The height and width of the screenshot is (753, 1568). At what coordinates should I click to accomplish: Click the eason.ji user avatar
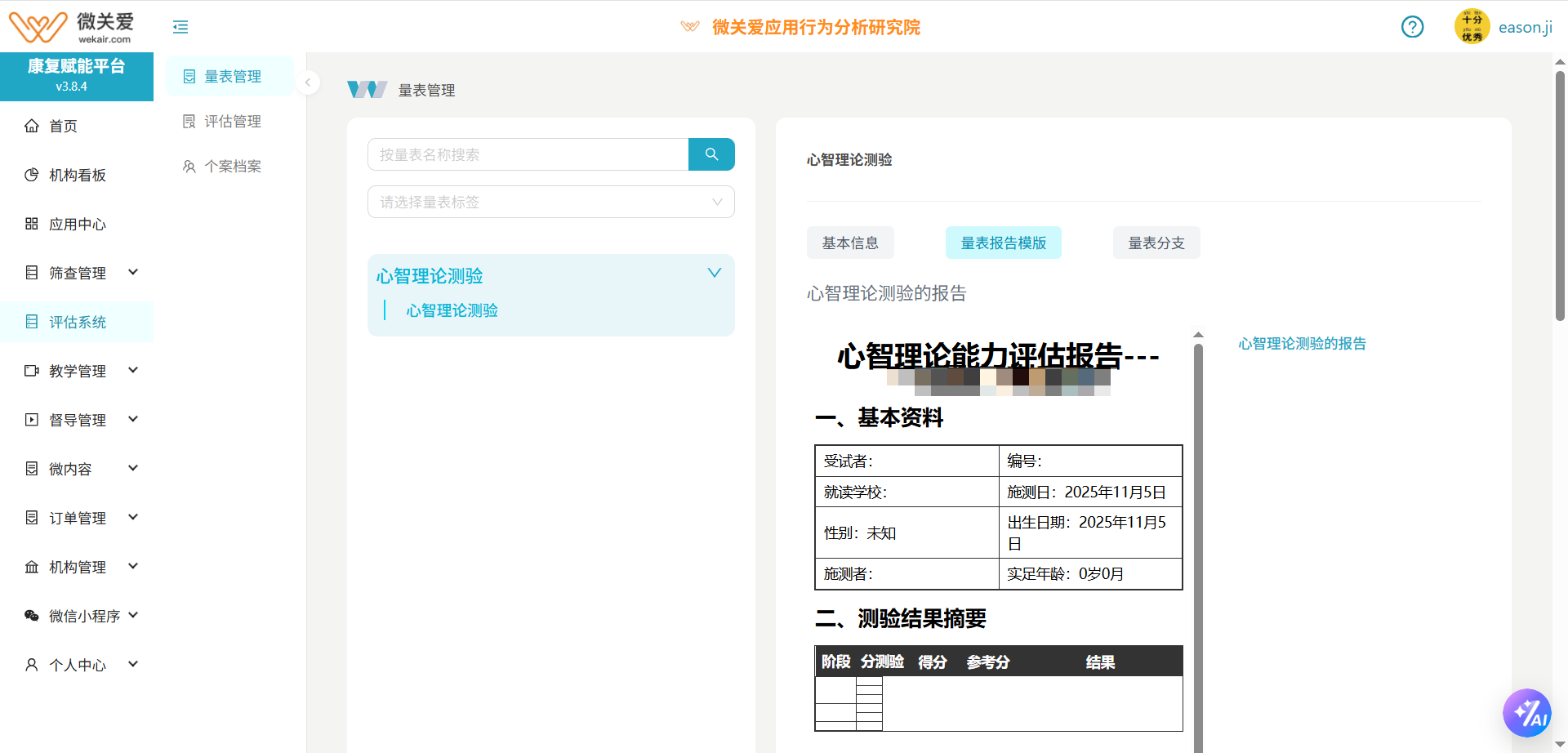[1472, 27]
